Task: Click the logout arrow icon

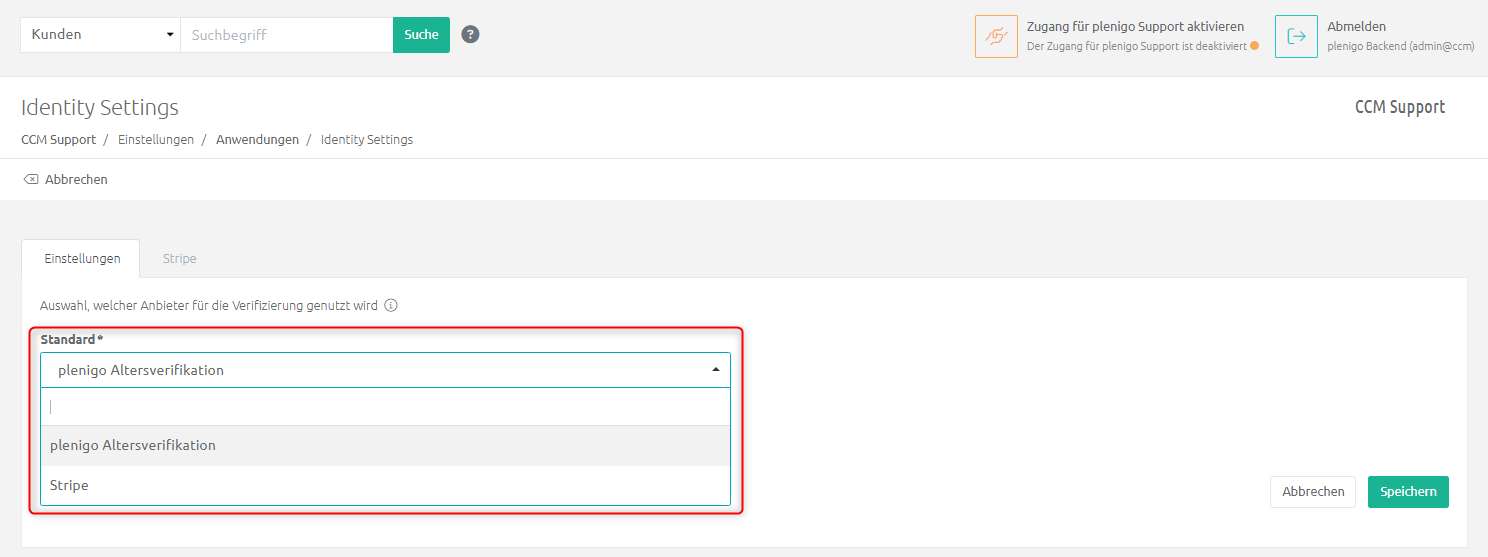Action: (x=1296, y=36)
